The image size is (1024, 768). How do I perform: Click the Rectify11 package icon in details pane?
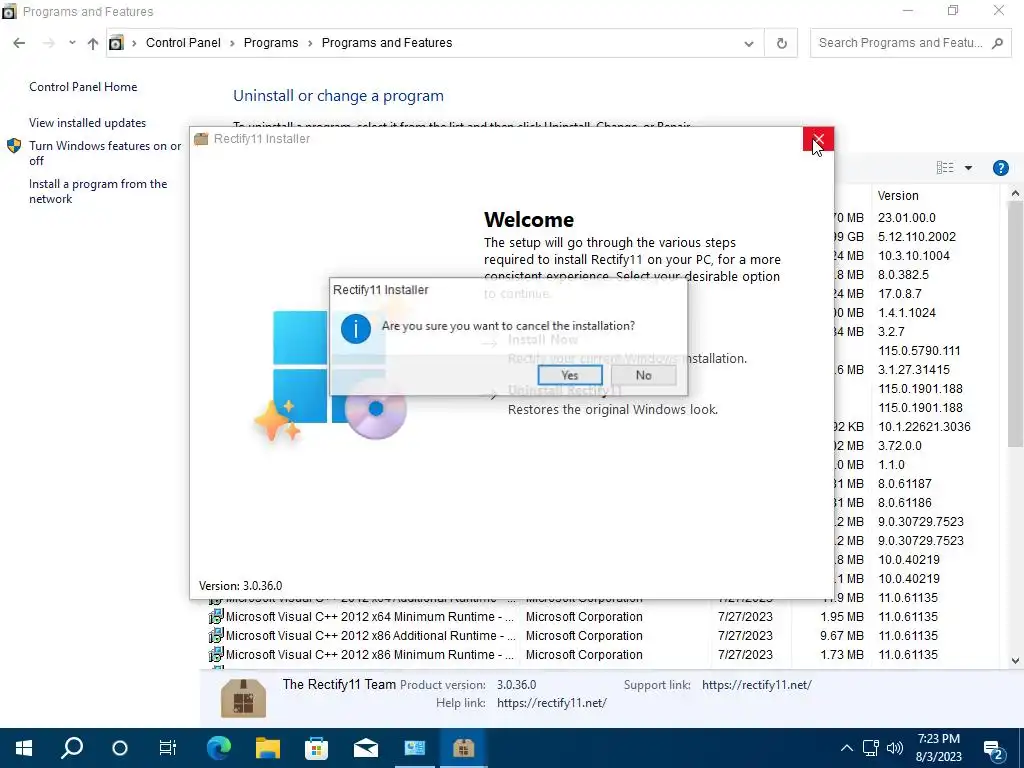[243, 698]
